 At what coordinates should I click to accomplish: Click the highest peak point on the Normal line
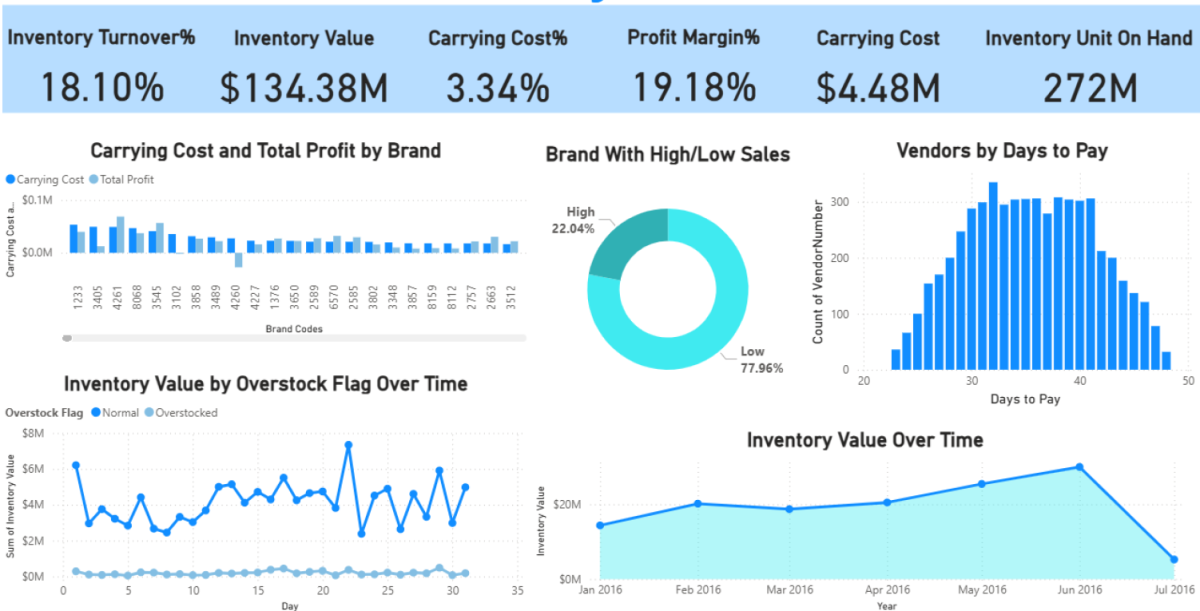[x=348, y=445]
